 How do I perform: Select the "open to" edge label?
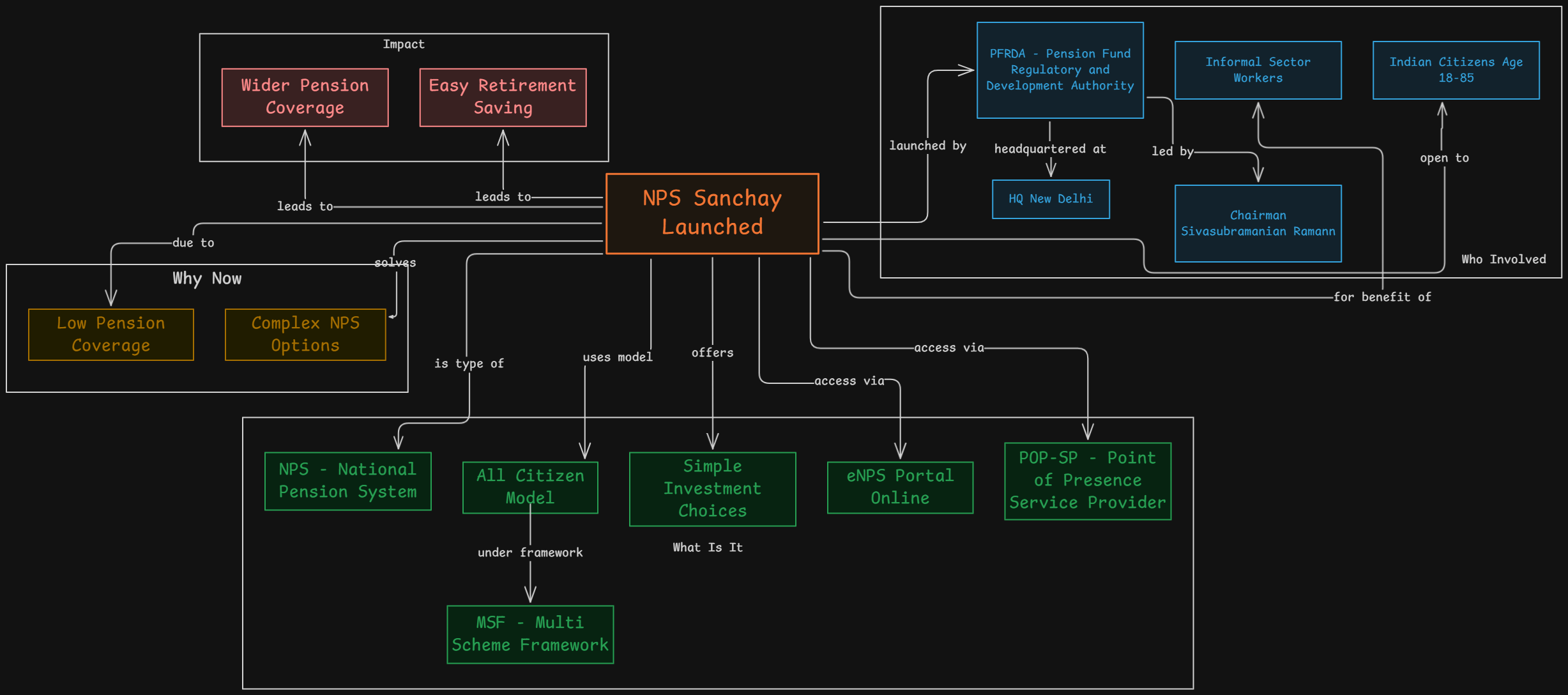(1444, 158)
